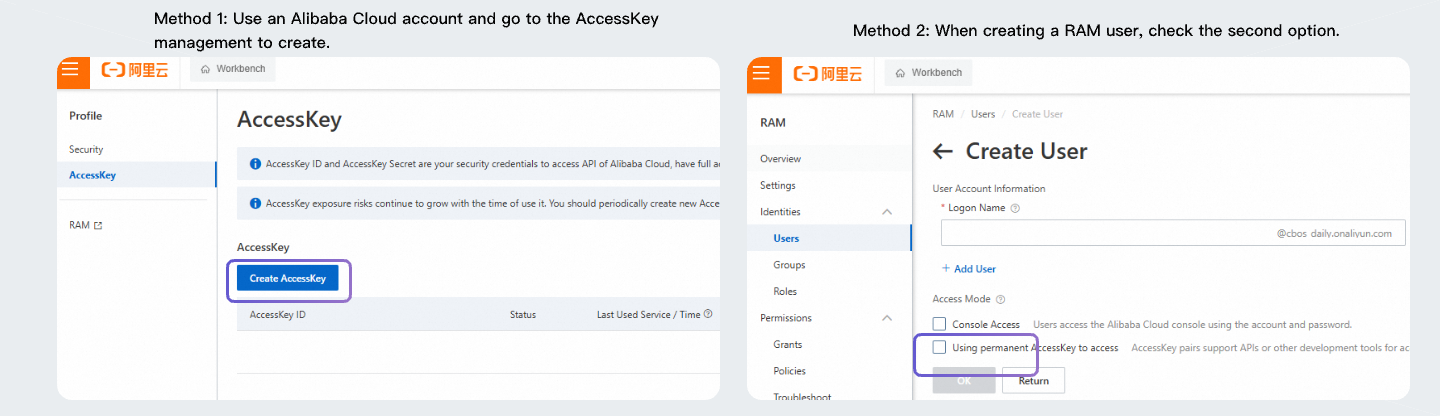Open the hamburger menu on the AccessKey page

tap(69, 70)
